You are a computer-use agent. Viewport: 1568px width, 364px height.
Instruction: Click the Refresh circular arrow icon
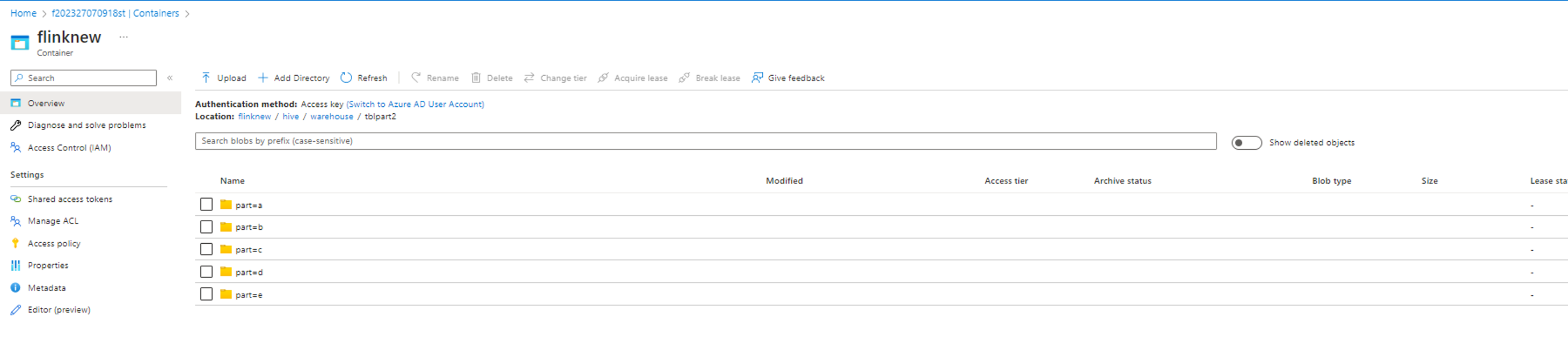346,77
